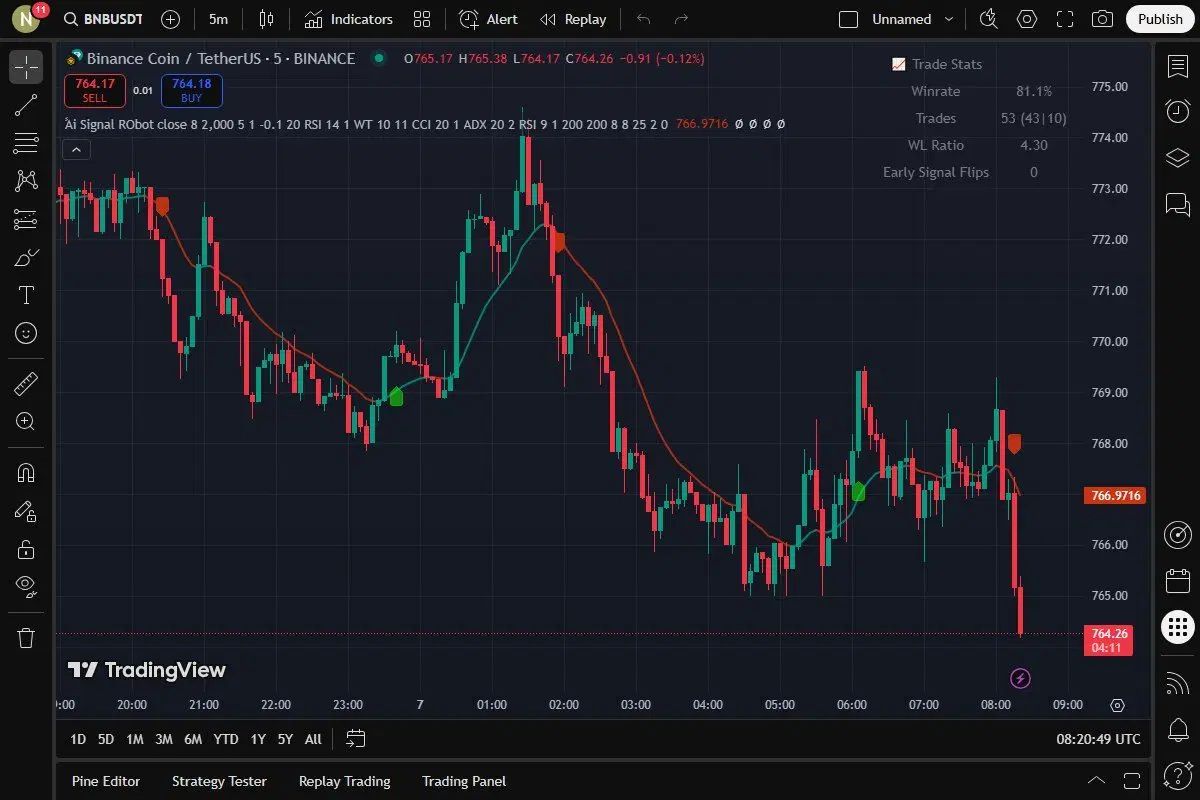Click the purple lightning bolt icon
The height and width of the screenshot is (800, 1200).
1020,679
